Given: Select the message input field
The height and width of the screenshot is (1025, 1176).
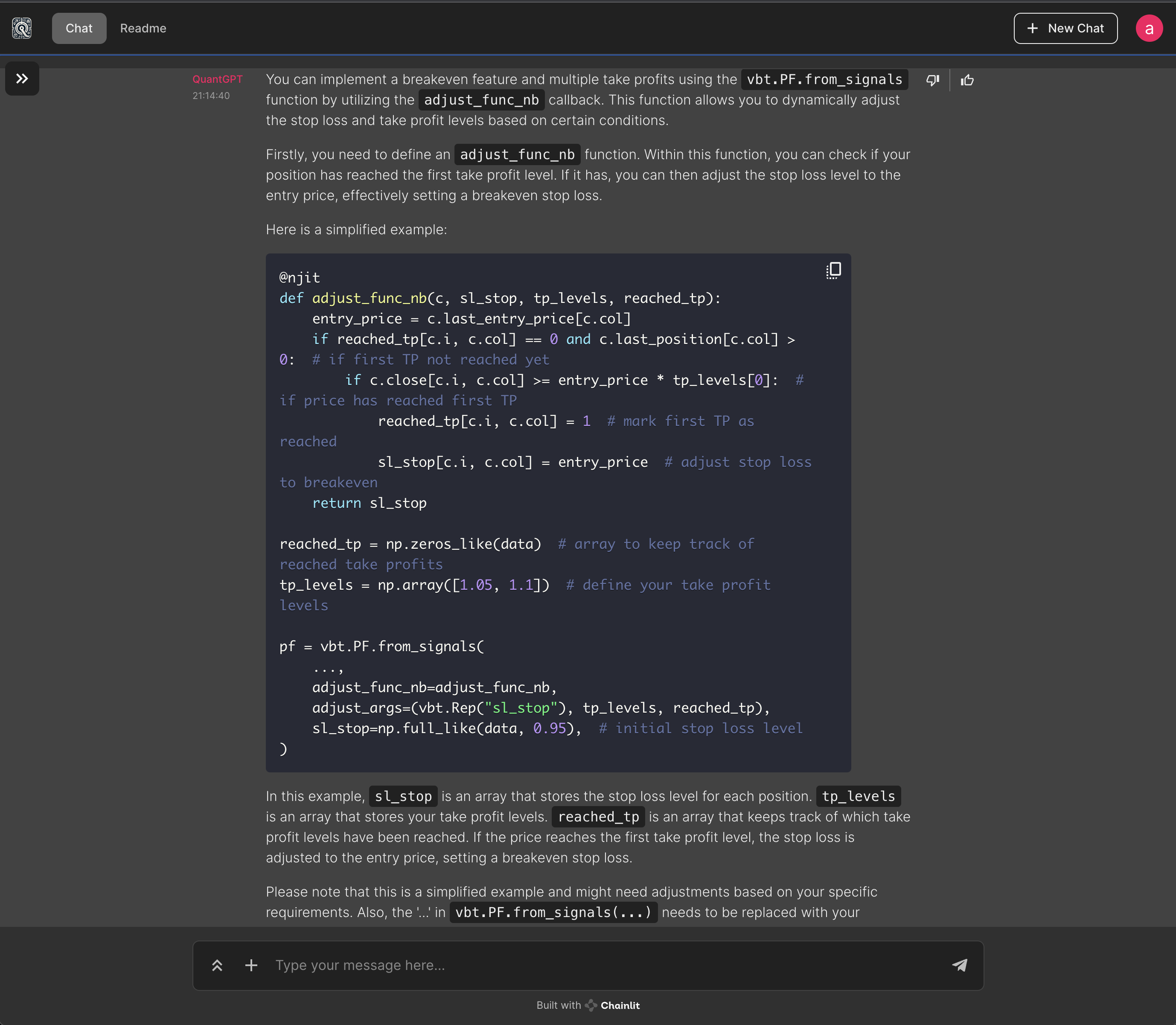Looking at the screenshot, I should click(x=588, y=965).
